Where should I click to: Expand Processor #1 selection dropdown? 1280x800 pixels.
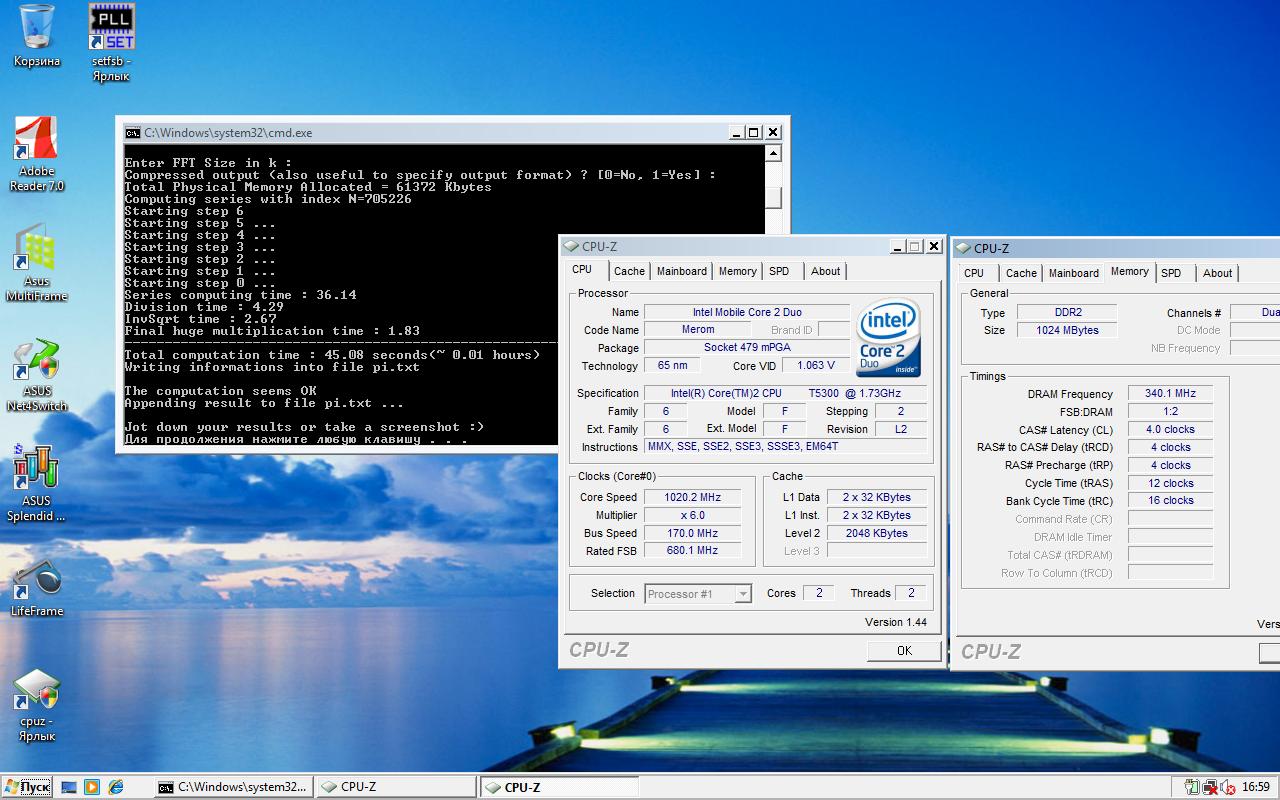(x=743, y=594)
